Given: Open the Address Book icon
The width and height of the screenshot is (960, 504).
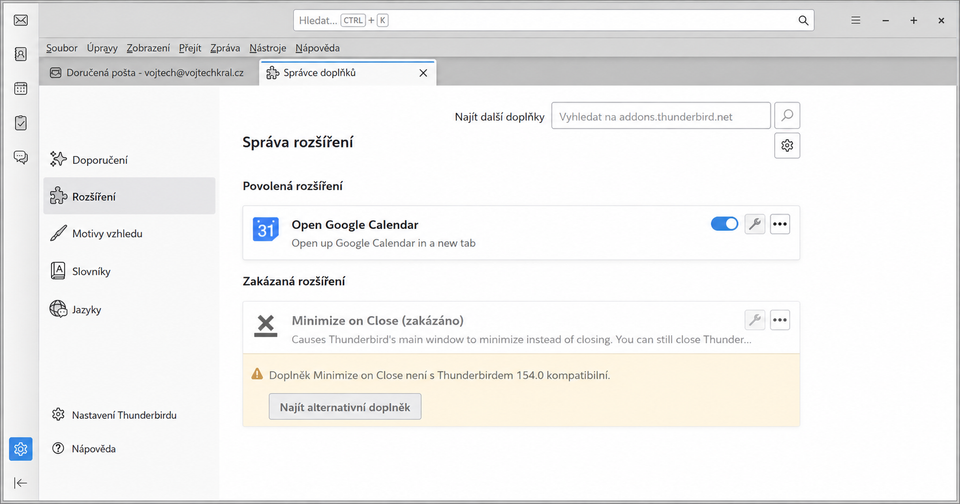Looking at the screenshot, I should tap(21, 55).
